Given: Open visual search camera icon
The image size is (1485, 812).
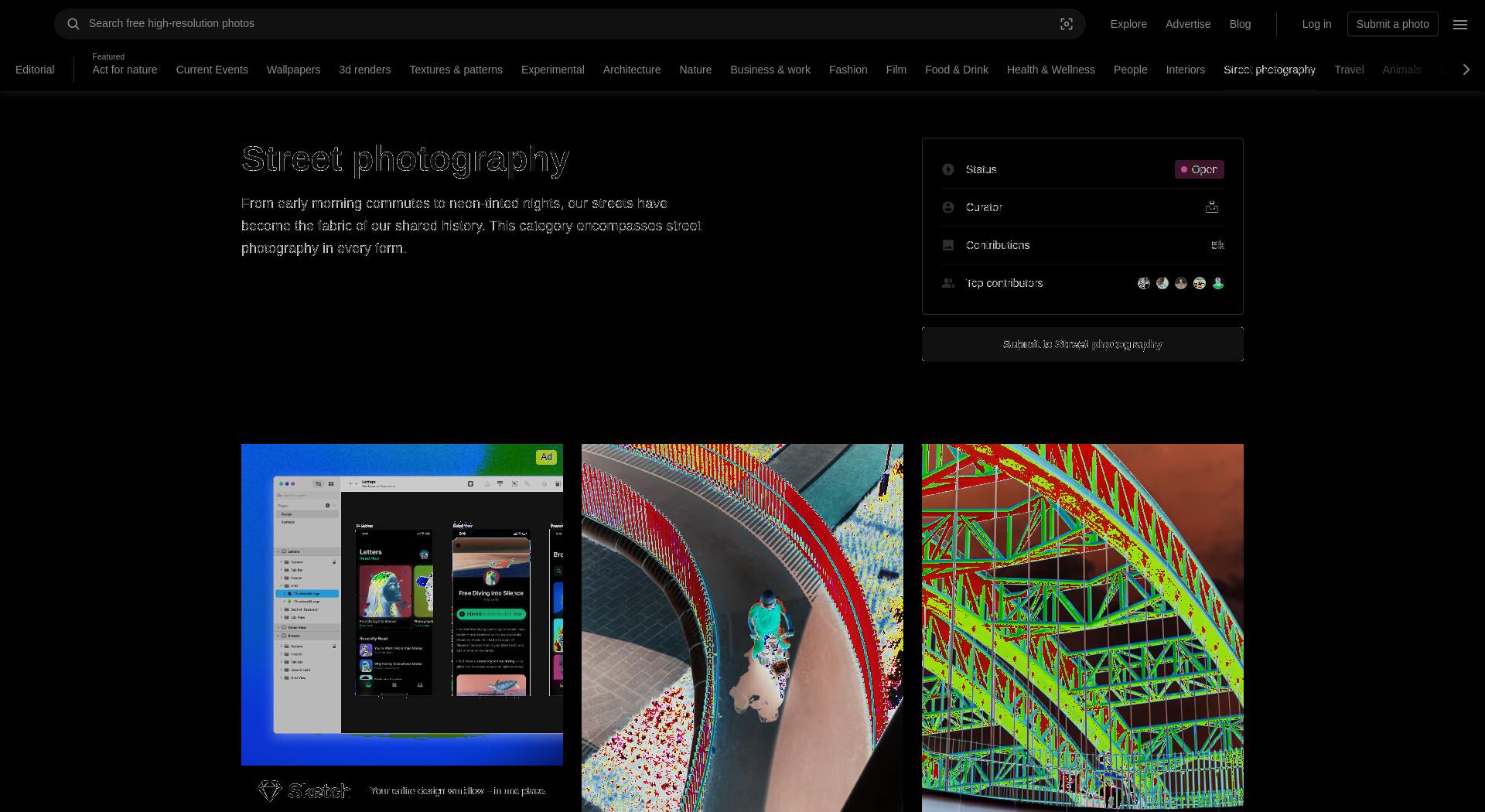Looking at the screenshot, I should (1067, 24).
